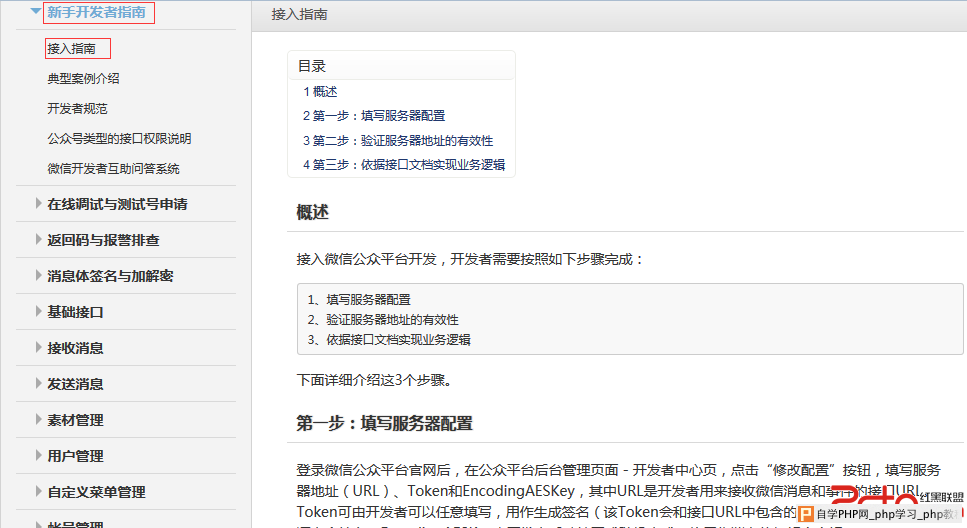The image size is (967, 528).
Task: Jump to '1 概述' in table of contents
Action: pyautogui.click(x=320, y=91)
